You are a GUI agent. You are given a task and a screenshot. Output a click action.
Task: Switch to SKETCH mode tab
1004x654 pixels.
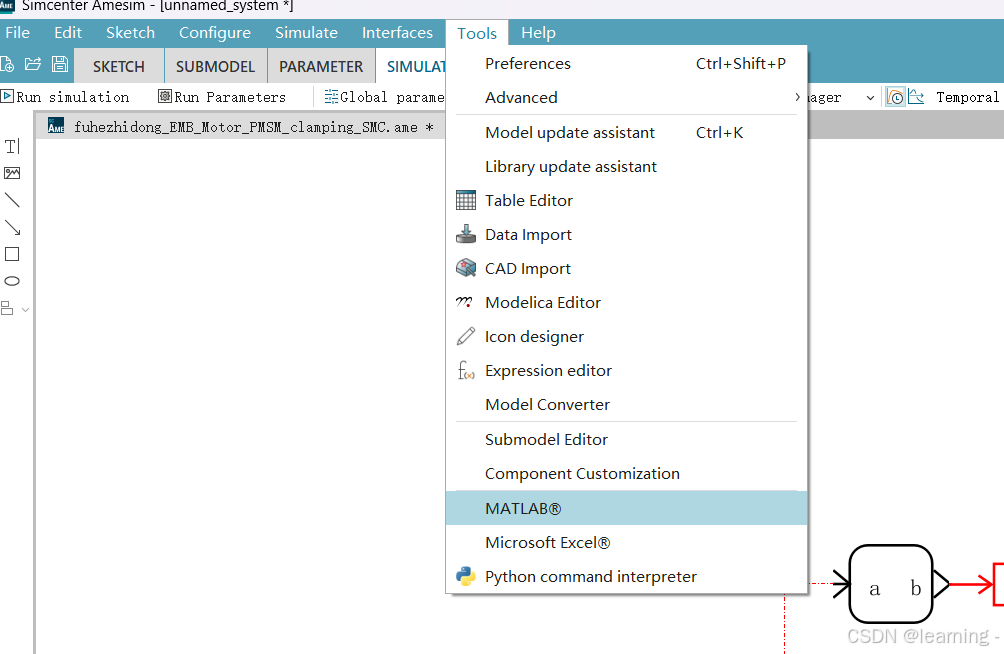coord(118,67)
